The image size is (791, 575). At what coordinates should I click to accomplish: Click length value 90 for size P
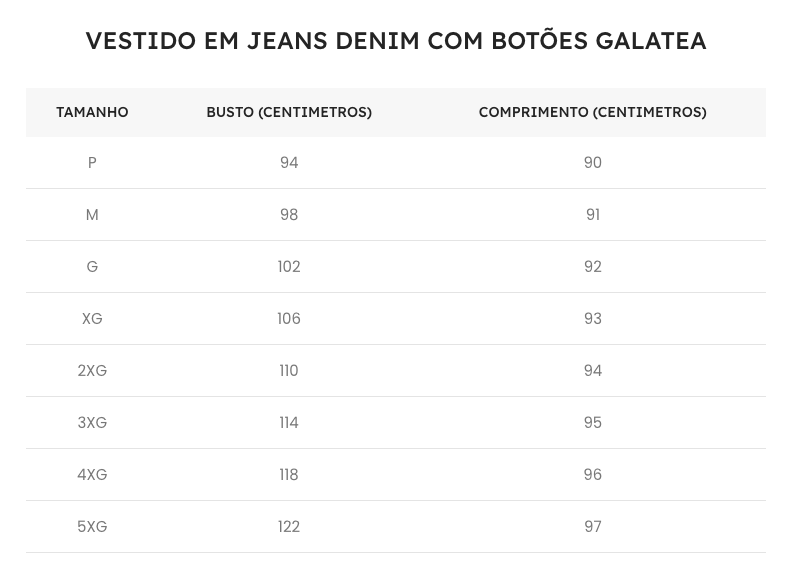coord(593,163)
